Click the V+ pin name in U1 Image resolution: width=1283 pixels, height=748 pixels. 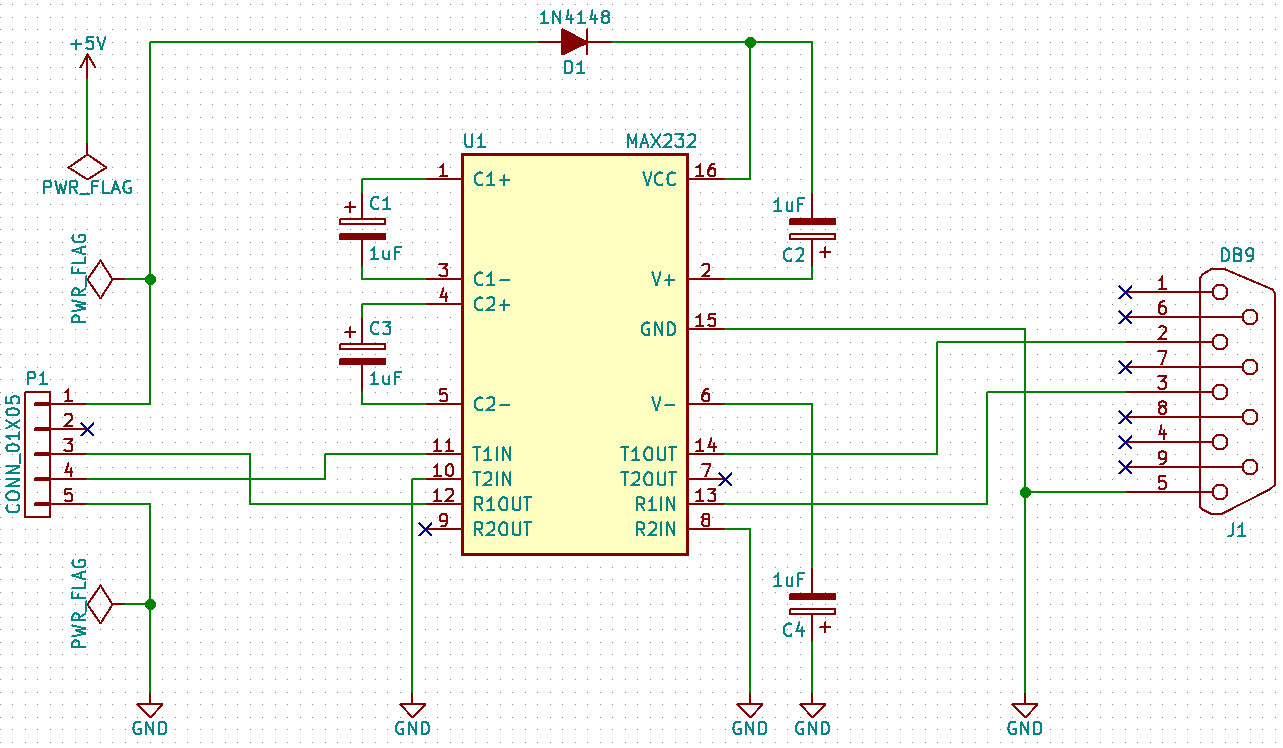pos(664,280)
